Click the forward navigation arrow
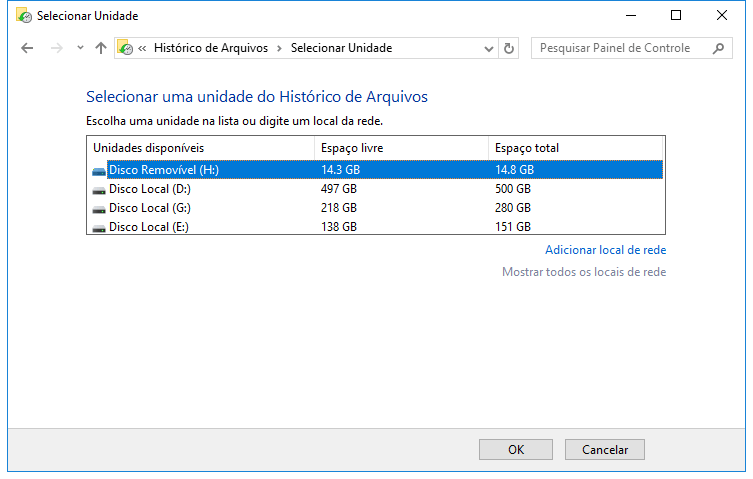 tap(57, 48)
